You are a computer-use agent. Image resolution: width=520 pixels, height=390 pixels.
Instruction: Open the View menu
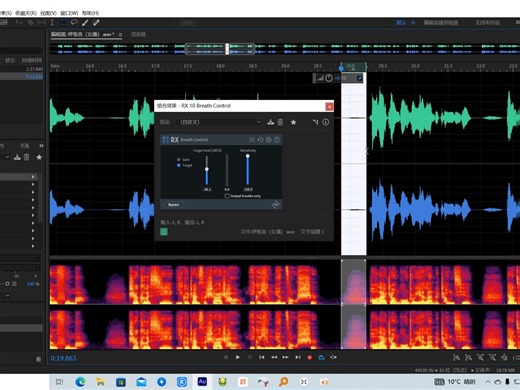tap(48, 13)
